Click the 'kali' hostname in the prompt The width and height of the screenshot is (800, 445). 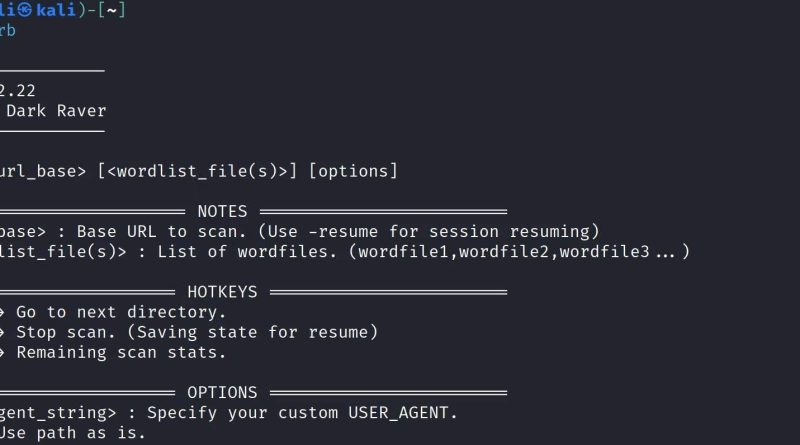(x=56, y=10)
